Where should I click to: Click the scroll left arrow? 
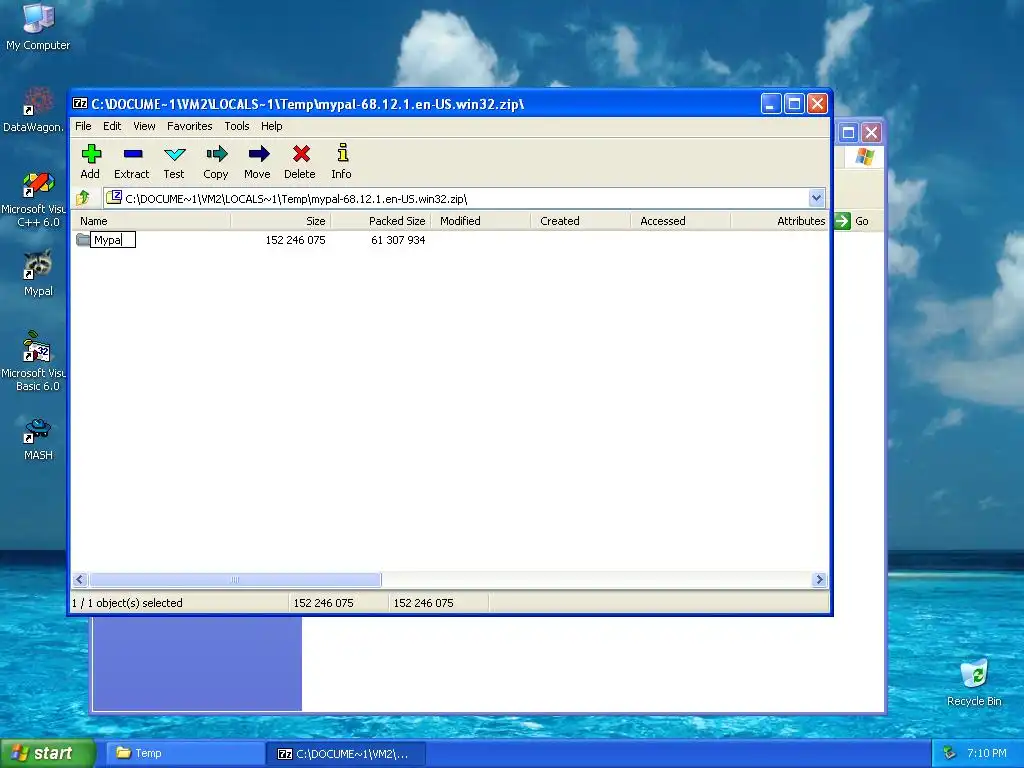(x=80, y=580)
